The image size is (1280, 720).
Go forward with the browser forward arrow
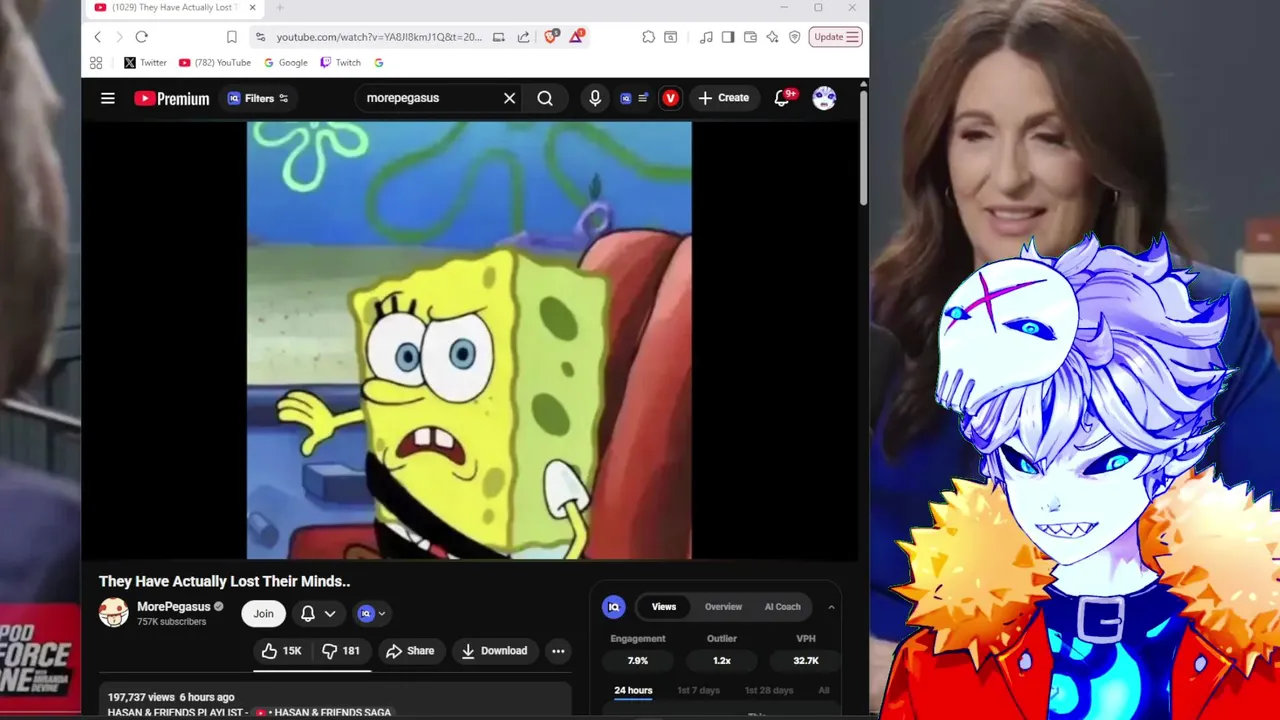pos(119,37)
